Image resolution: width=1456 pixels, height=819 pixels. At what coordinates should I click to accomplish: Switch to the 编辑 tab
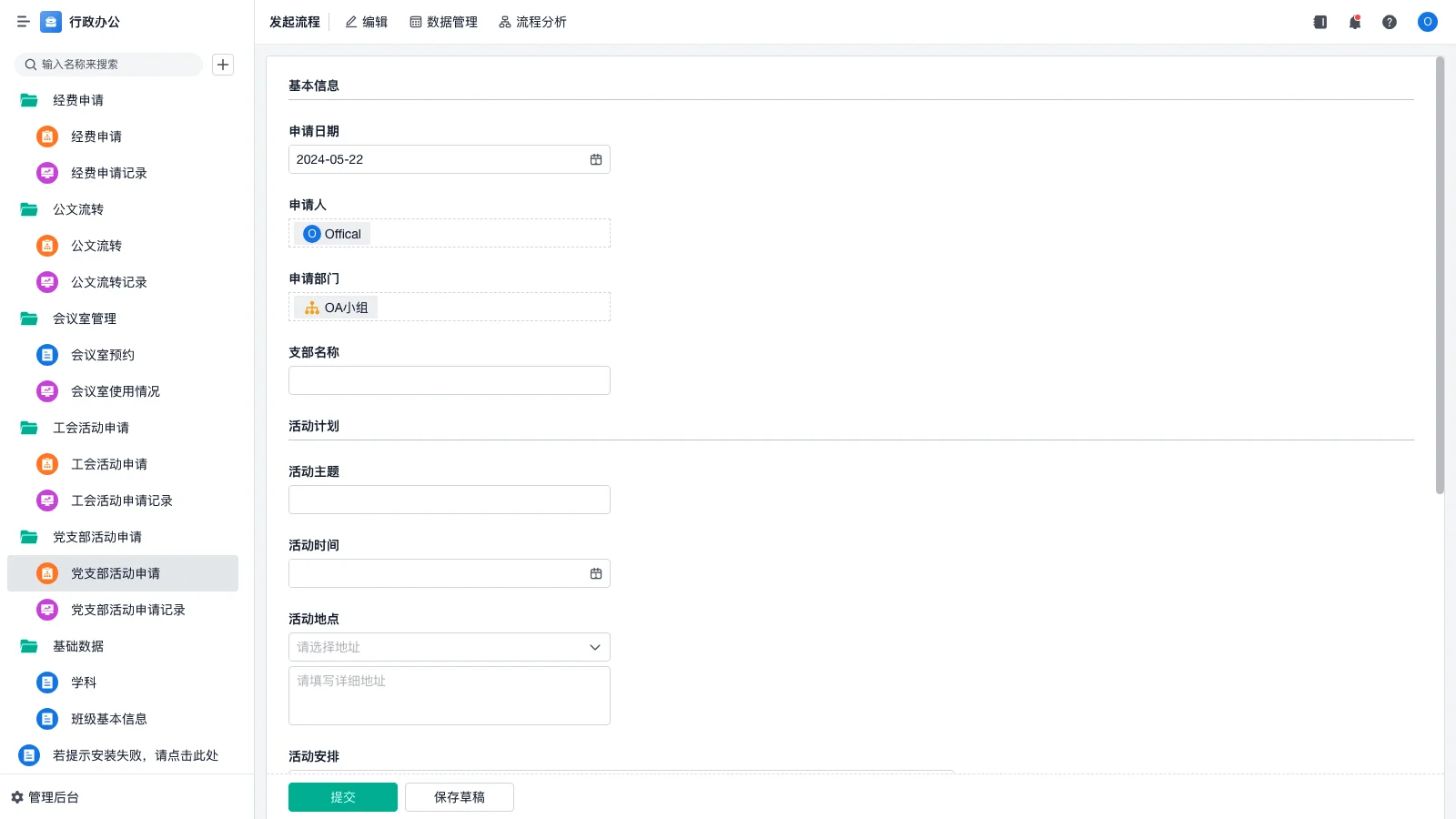(x=366, y=22)
